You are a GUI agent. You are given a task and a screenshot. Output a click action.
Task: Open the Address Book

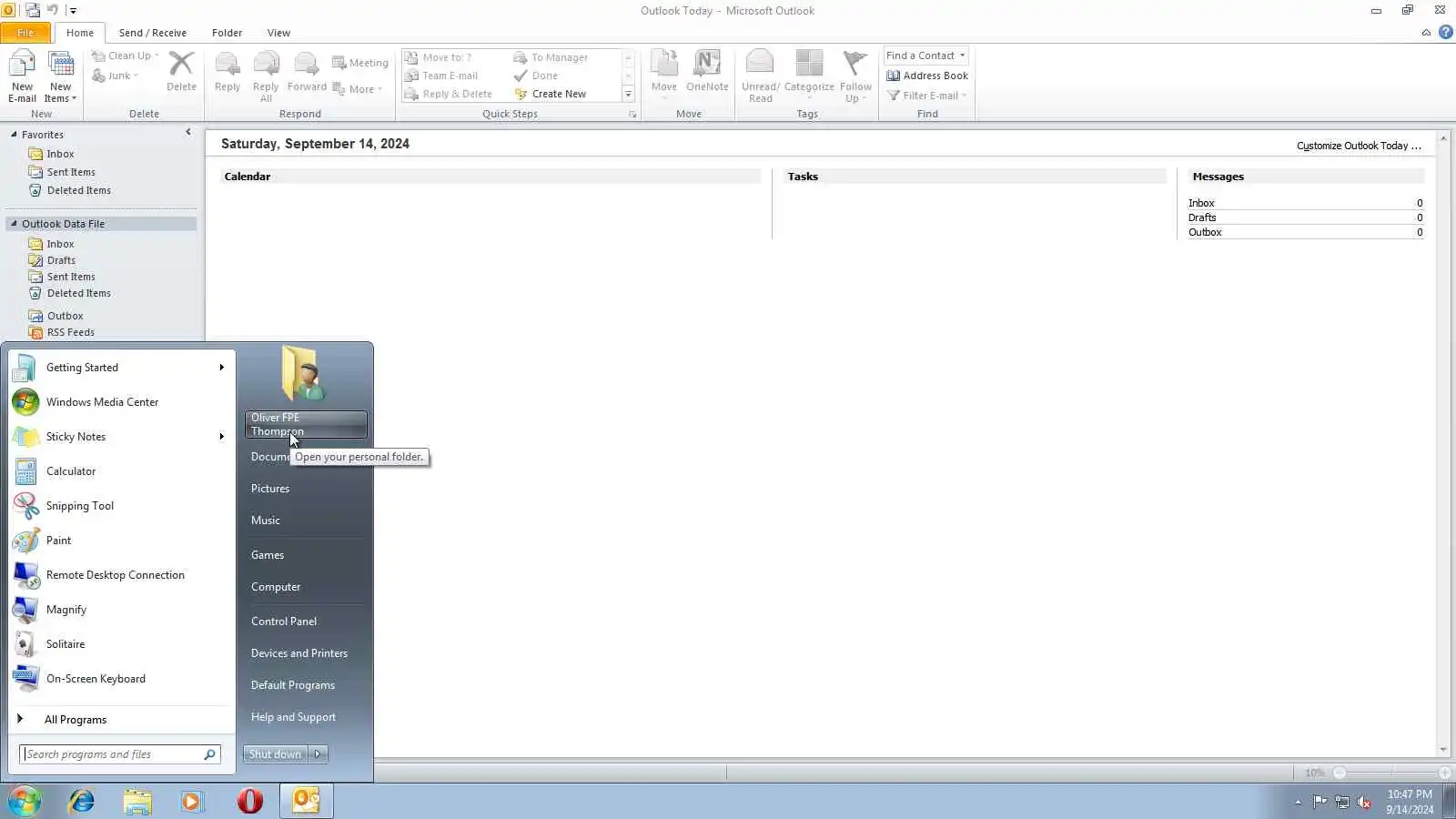click(927, 76)
